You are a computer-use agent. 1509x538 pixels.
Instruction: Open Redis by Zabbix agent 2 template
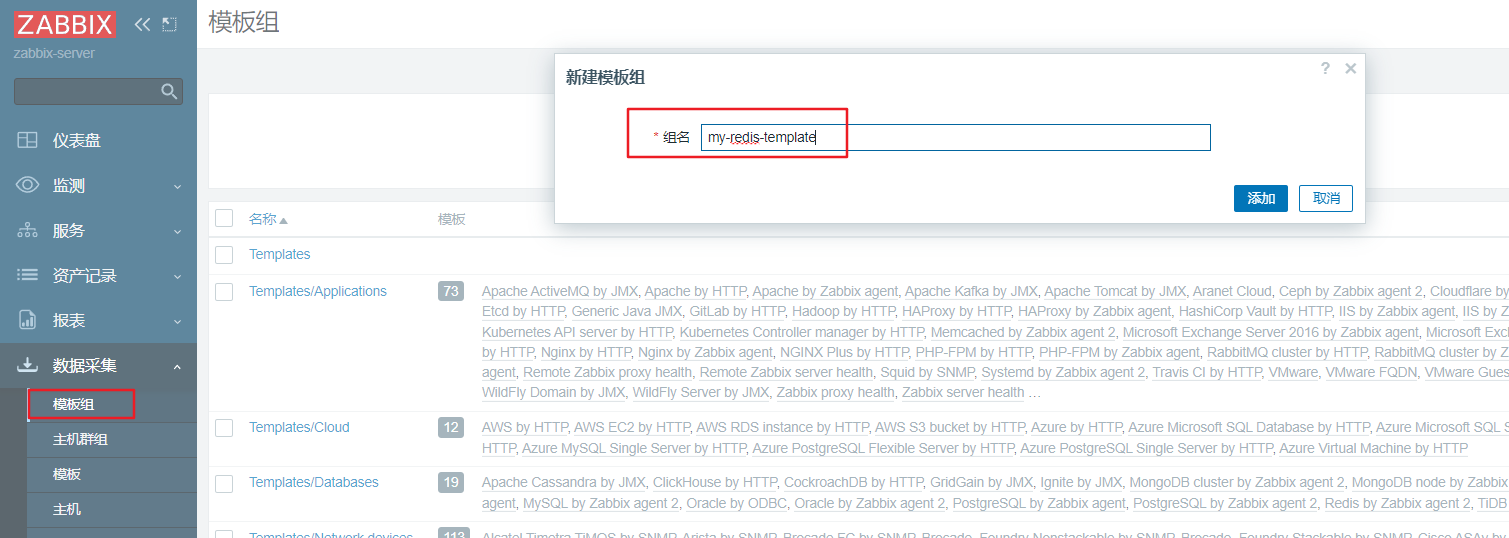pyautogui.click(x=1397, y=503)
